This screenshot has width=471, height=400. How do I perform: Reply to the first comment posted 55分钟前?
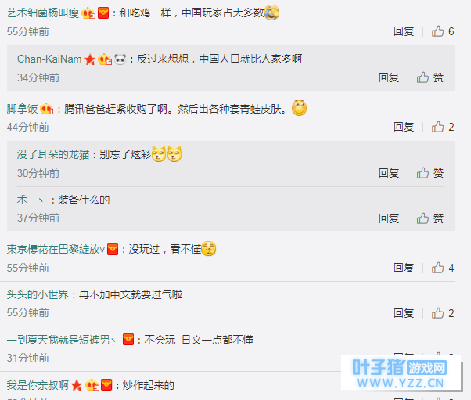(x=404, y=32)
